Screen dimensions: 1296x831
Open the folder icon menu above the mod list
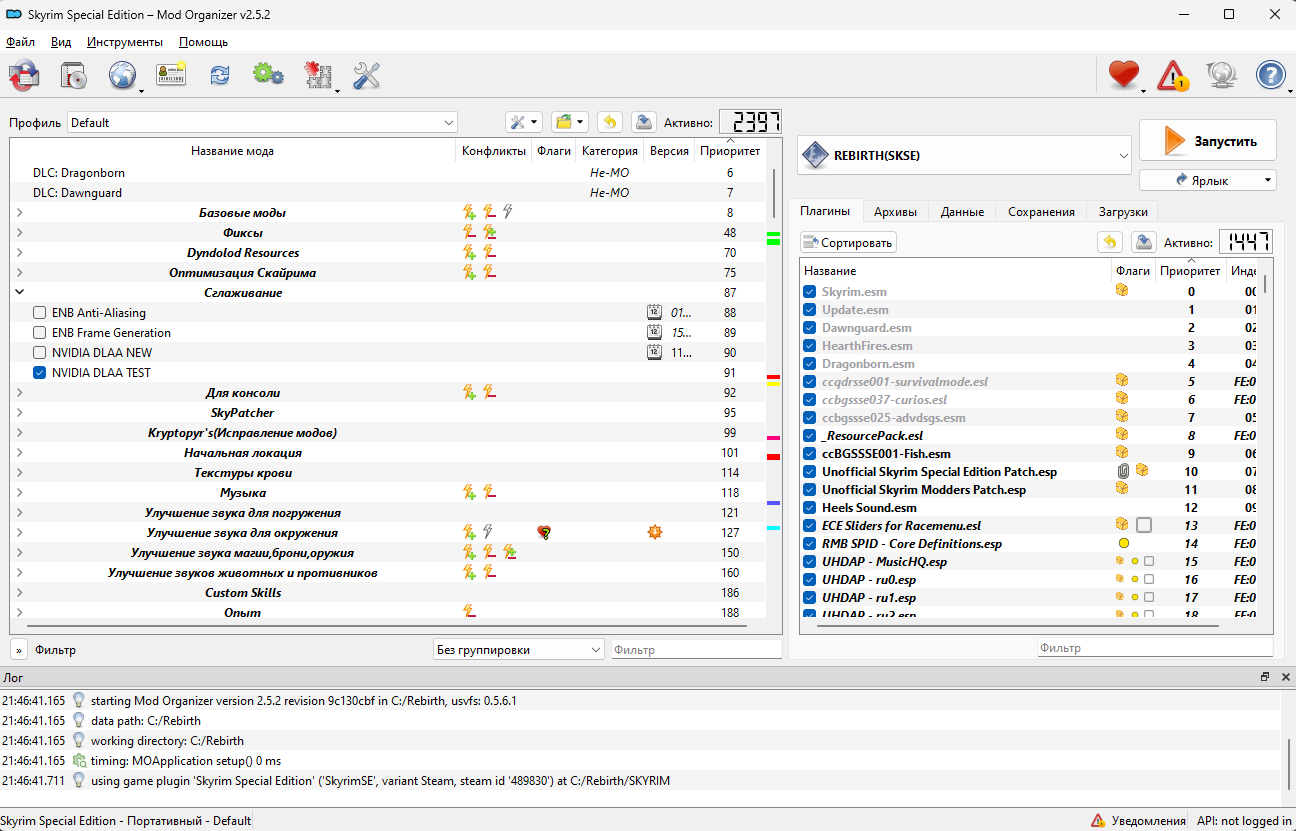coord(570,122)
